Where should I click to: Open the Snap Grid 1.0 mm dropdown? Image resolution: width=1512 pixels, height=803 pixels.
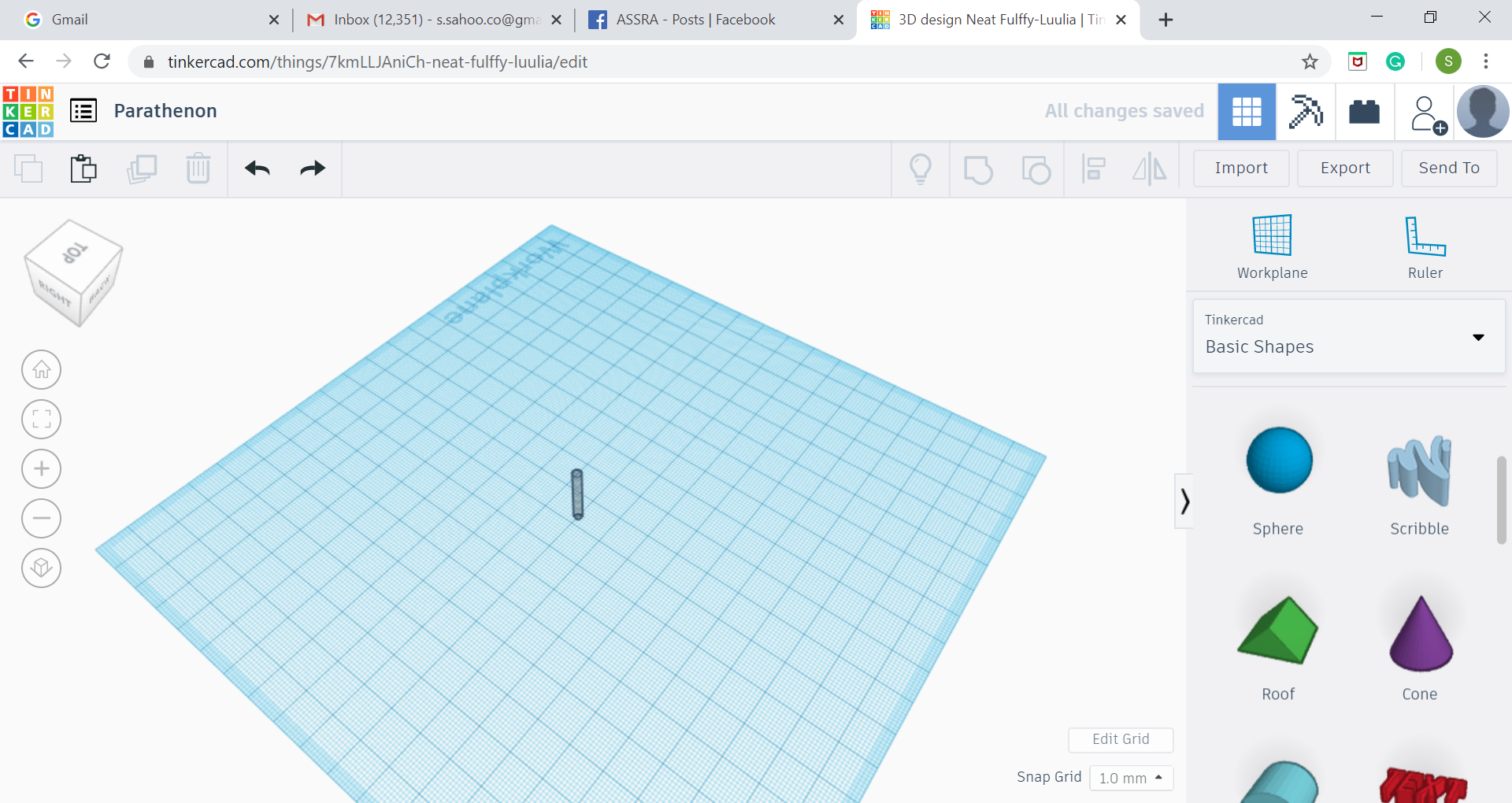point(1131,778)
